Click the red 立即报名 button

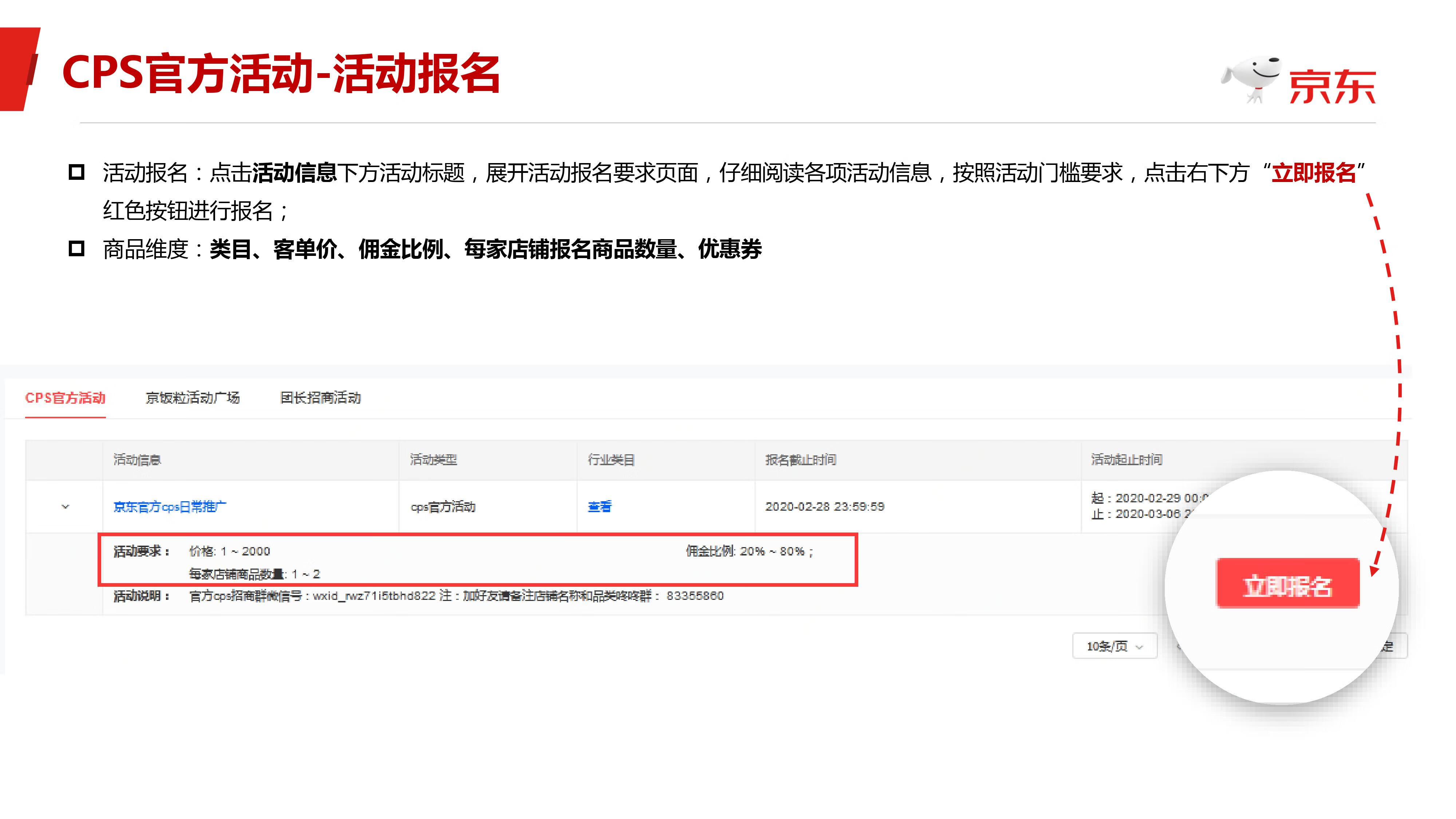[x=1287, y=584]
